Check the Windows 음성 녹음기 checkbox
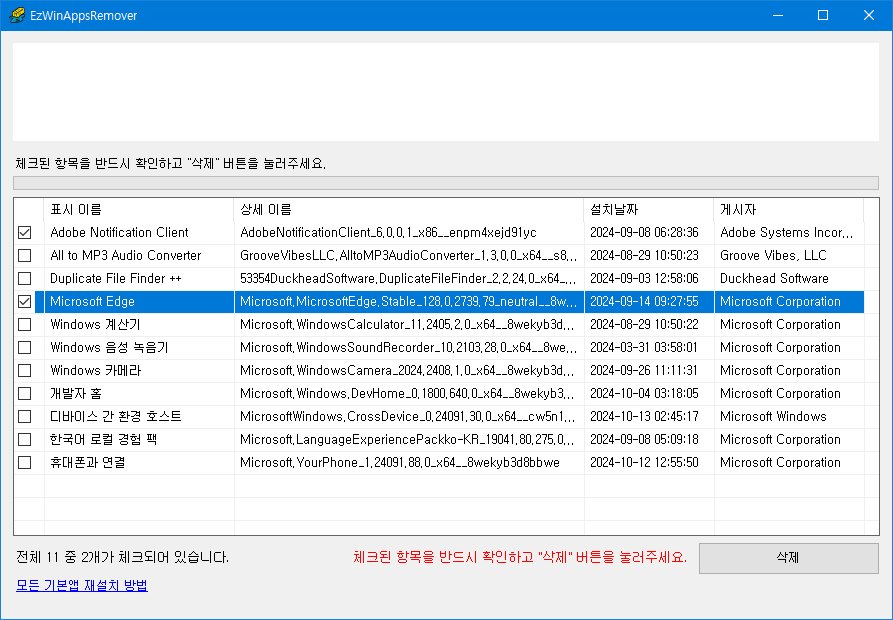The image size is (893, 620). point(24,347)
